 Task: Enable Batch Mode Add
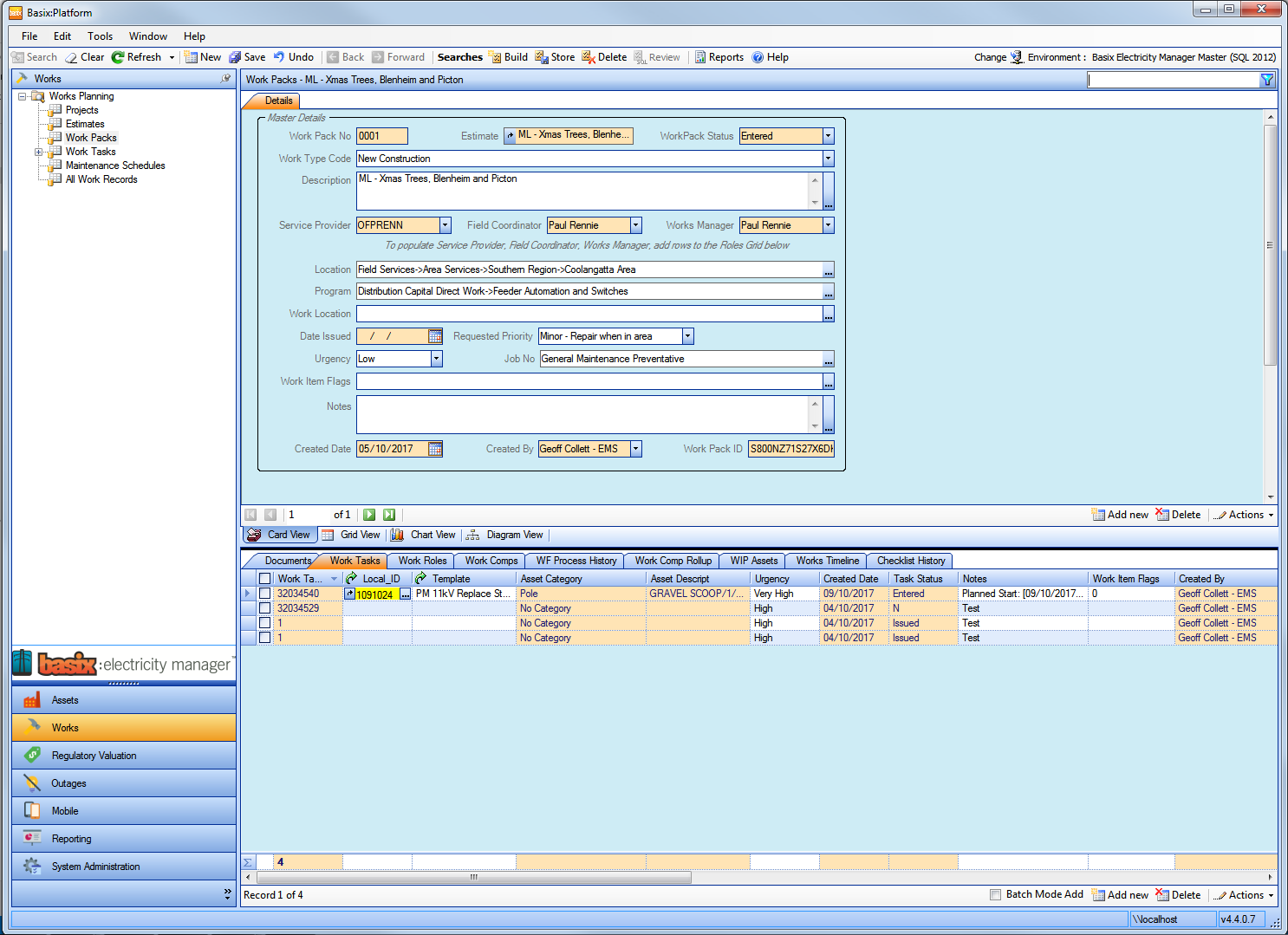(x=995, y=893)
